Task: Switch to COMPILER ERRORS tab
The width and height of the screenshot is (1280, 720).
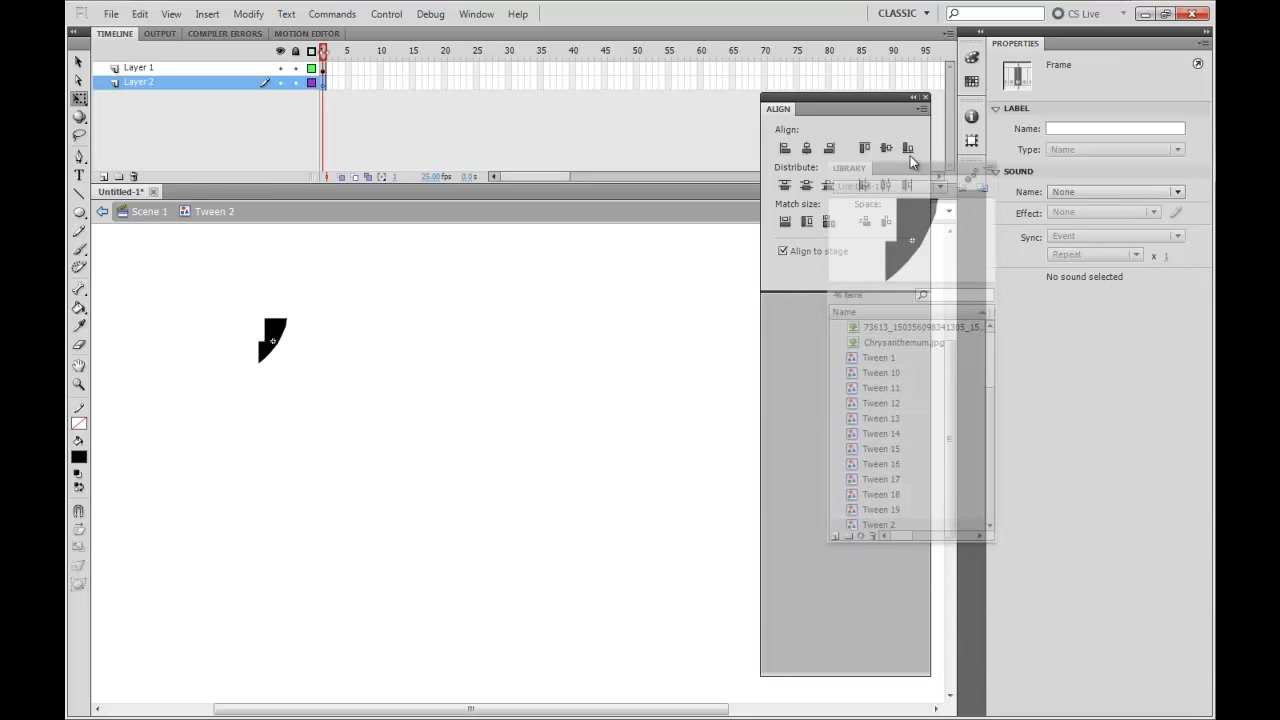Action: tap(225, 34)
